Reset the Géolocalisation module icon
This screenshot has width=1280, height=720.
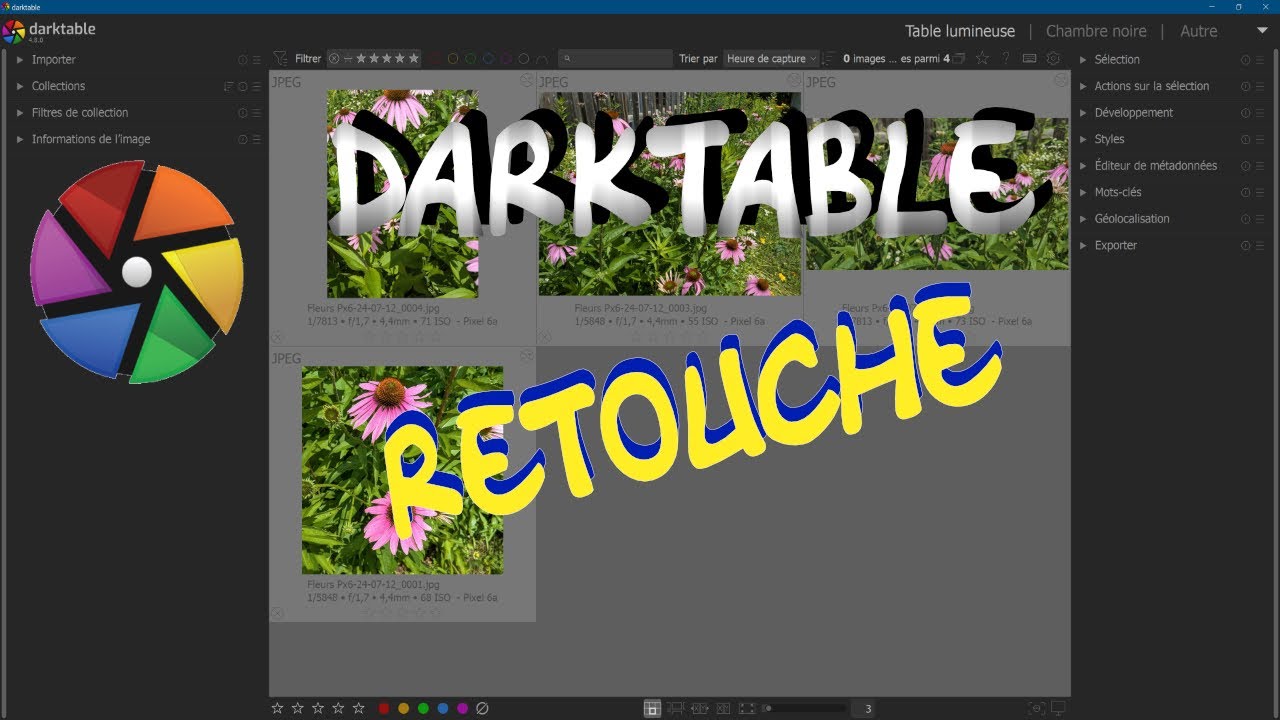click(x=1246, y=219)
